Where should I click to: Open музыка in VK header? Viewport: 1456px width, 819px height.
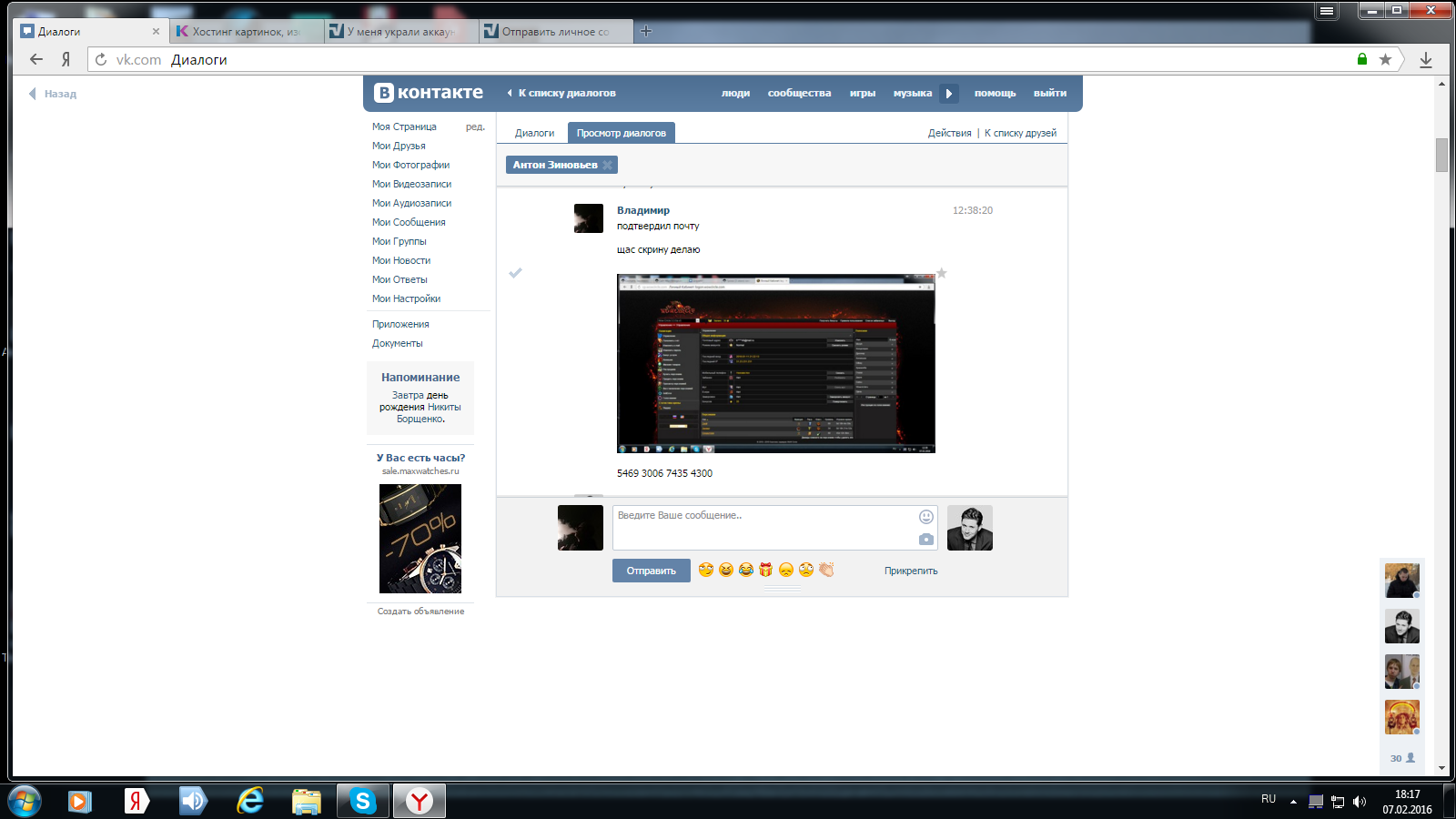913,93
